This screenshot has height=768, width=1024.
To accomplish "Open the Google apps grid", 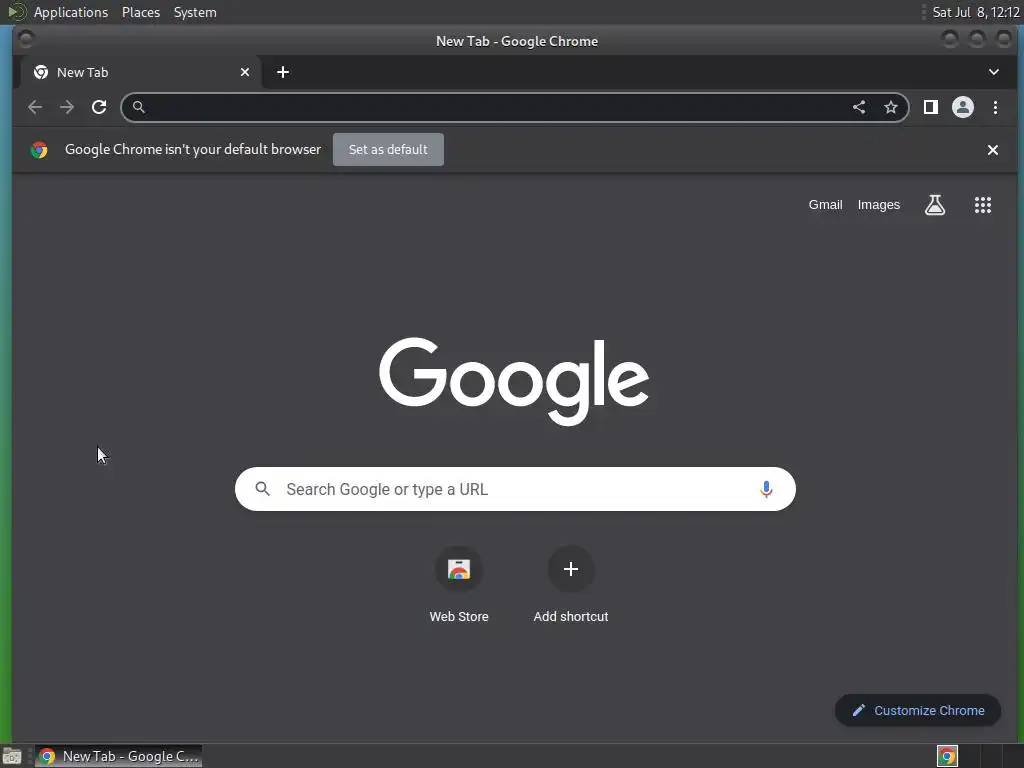I will coord(983,205).
